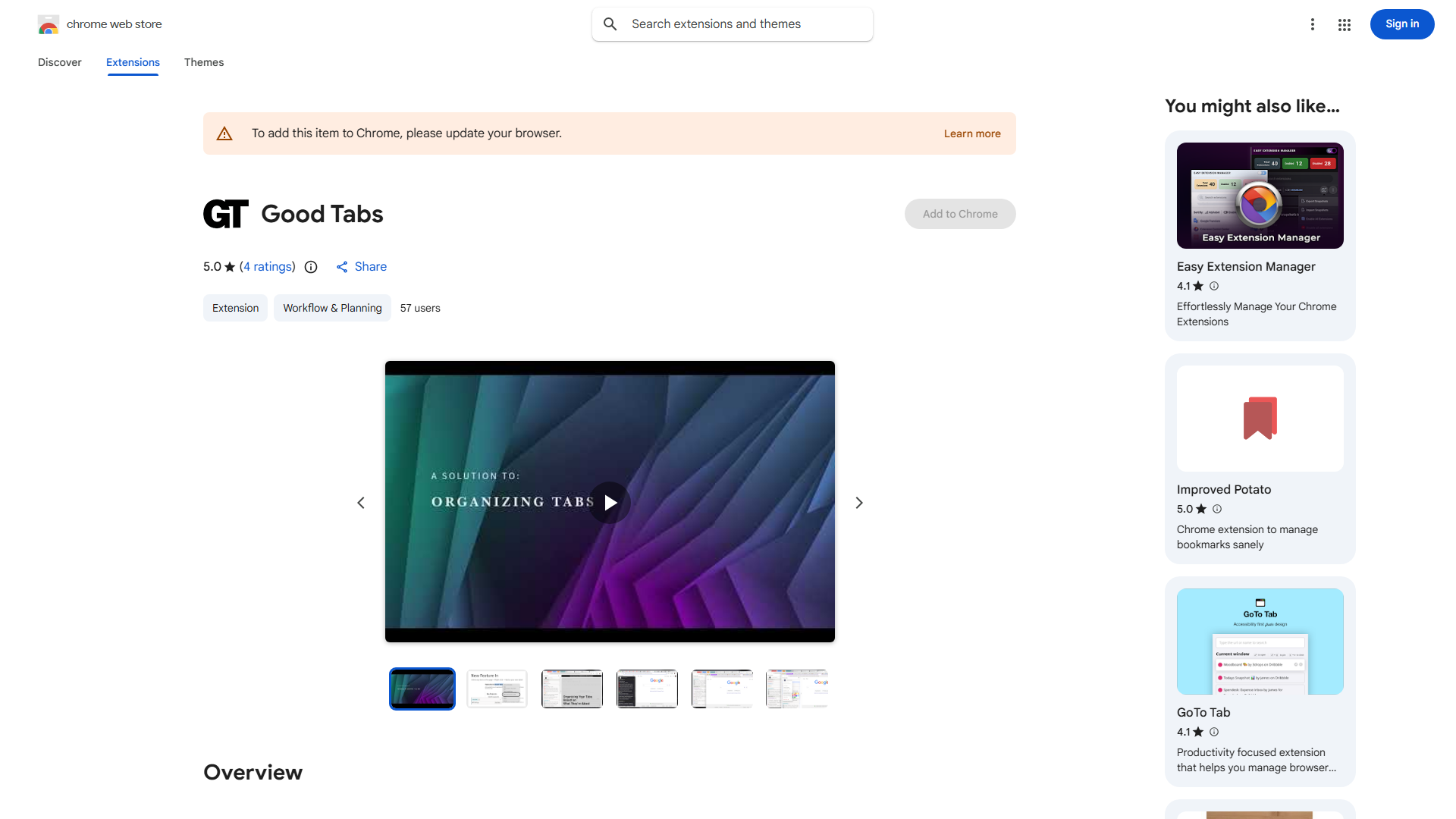1456x819 pixels.
Task: Open the search extensions and themes field
Action: click(732, 24)
